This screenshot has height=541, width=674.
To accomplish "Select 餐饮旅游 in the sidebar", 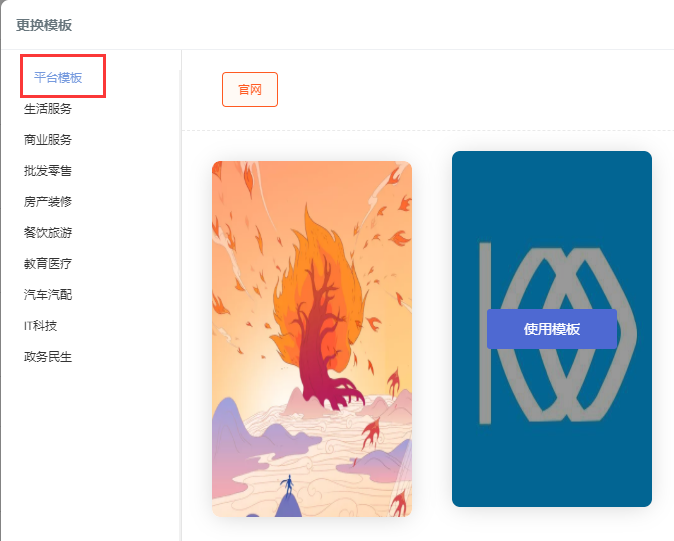I will pos(48,232).
